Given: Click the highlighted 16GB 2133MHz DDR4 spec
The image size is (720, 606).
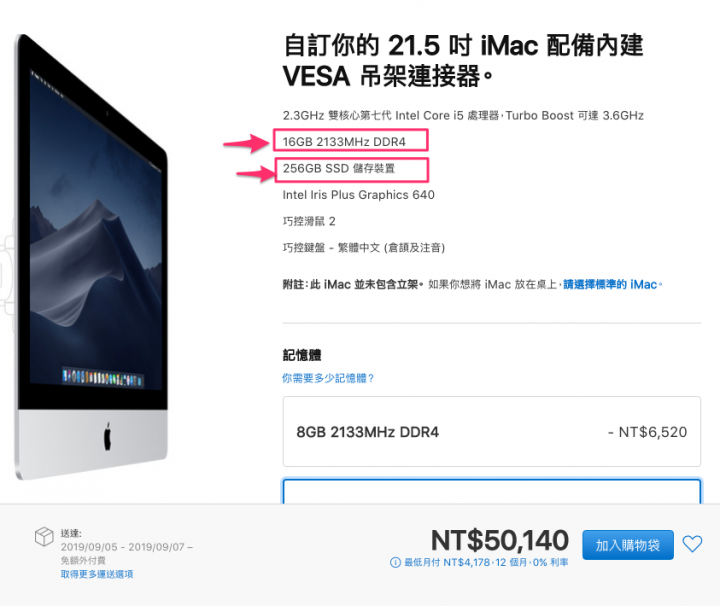Looking at the screenshot, I should (x=344, y=142).
